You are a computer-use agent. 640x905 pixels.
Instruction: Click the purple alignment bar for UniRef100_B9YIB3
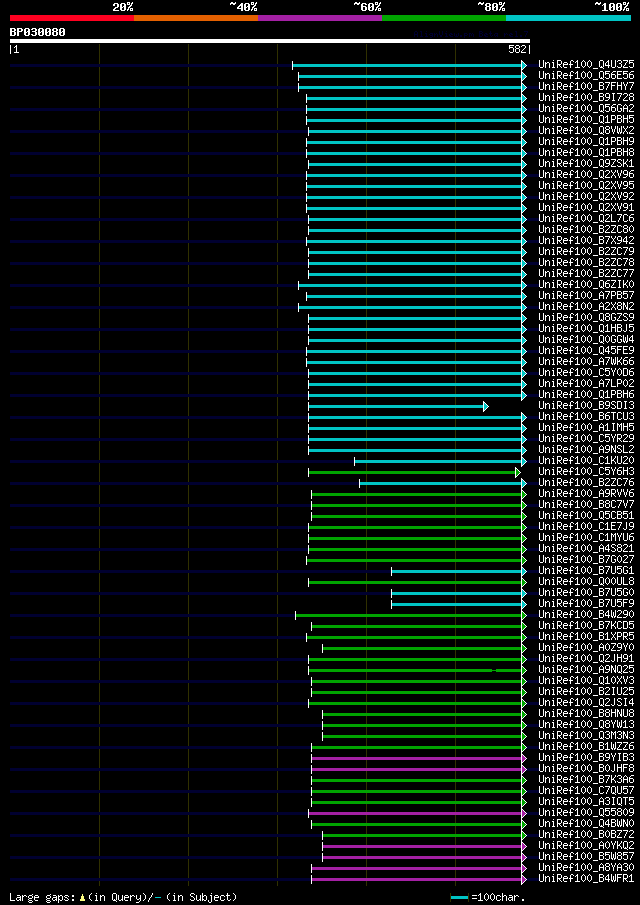coord(419,758)
